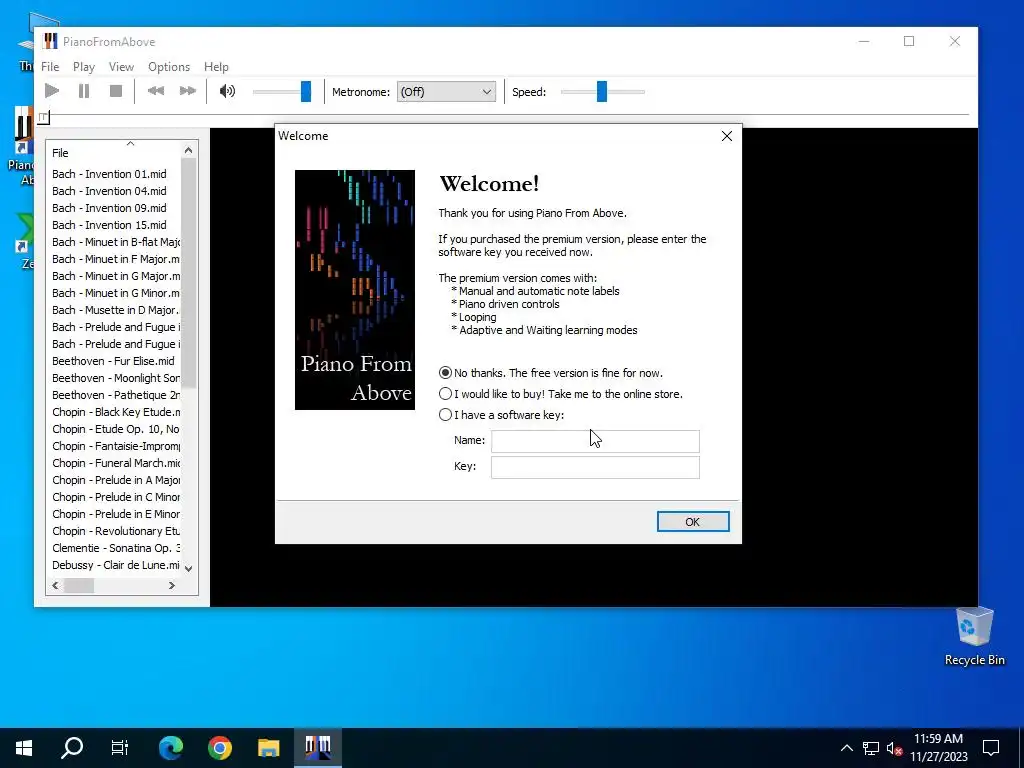Open the Metronome dropdown
The image size is (1024, 768).
446,92
